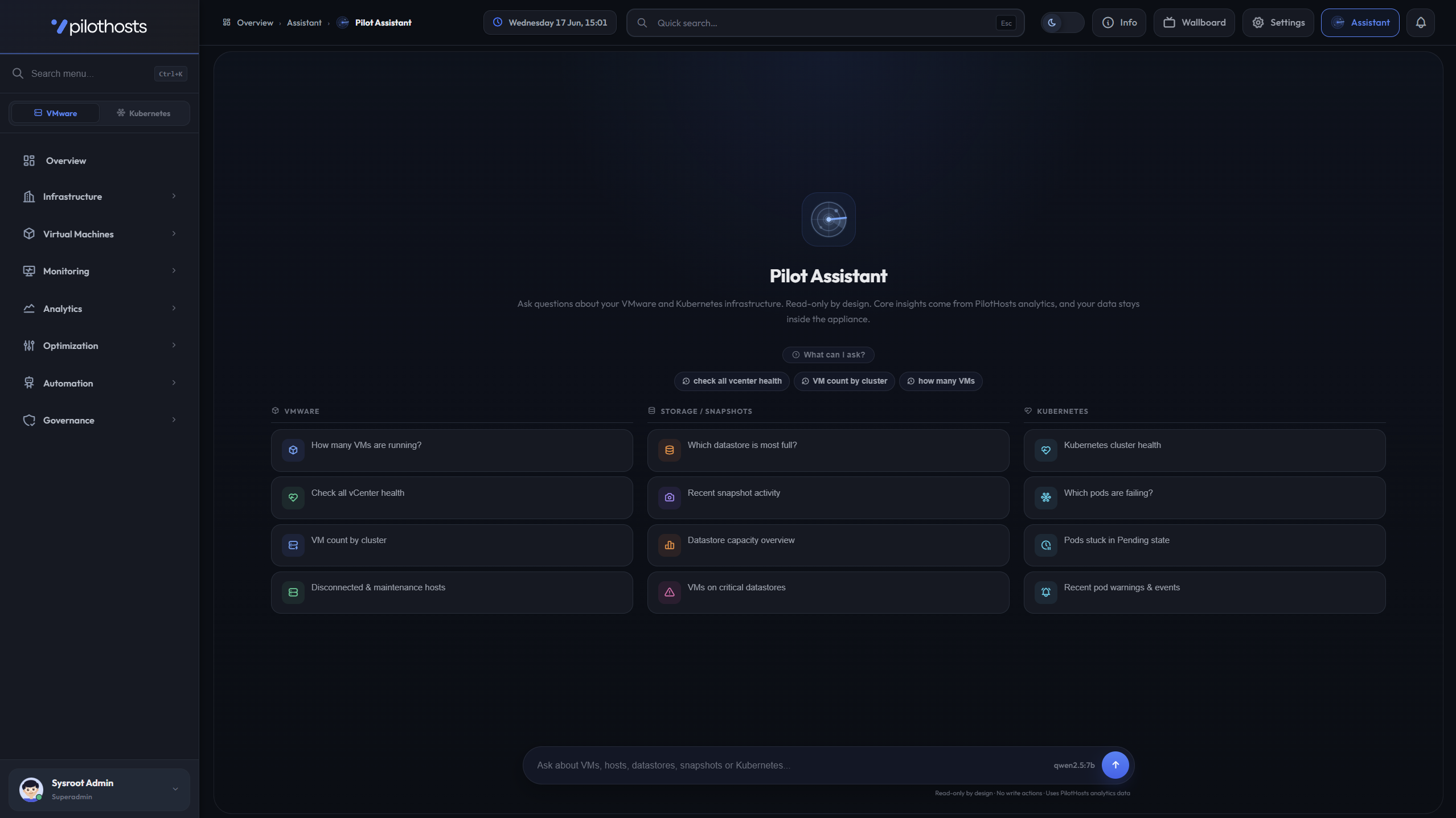This screenshot has height=818, width=1456.
Task: Expand the Automation menu chevron
Action: [x=174, y=383]
